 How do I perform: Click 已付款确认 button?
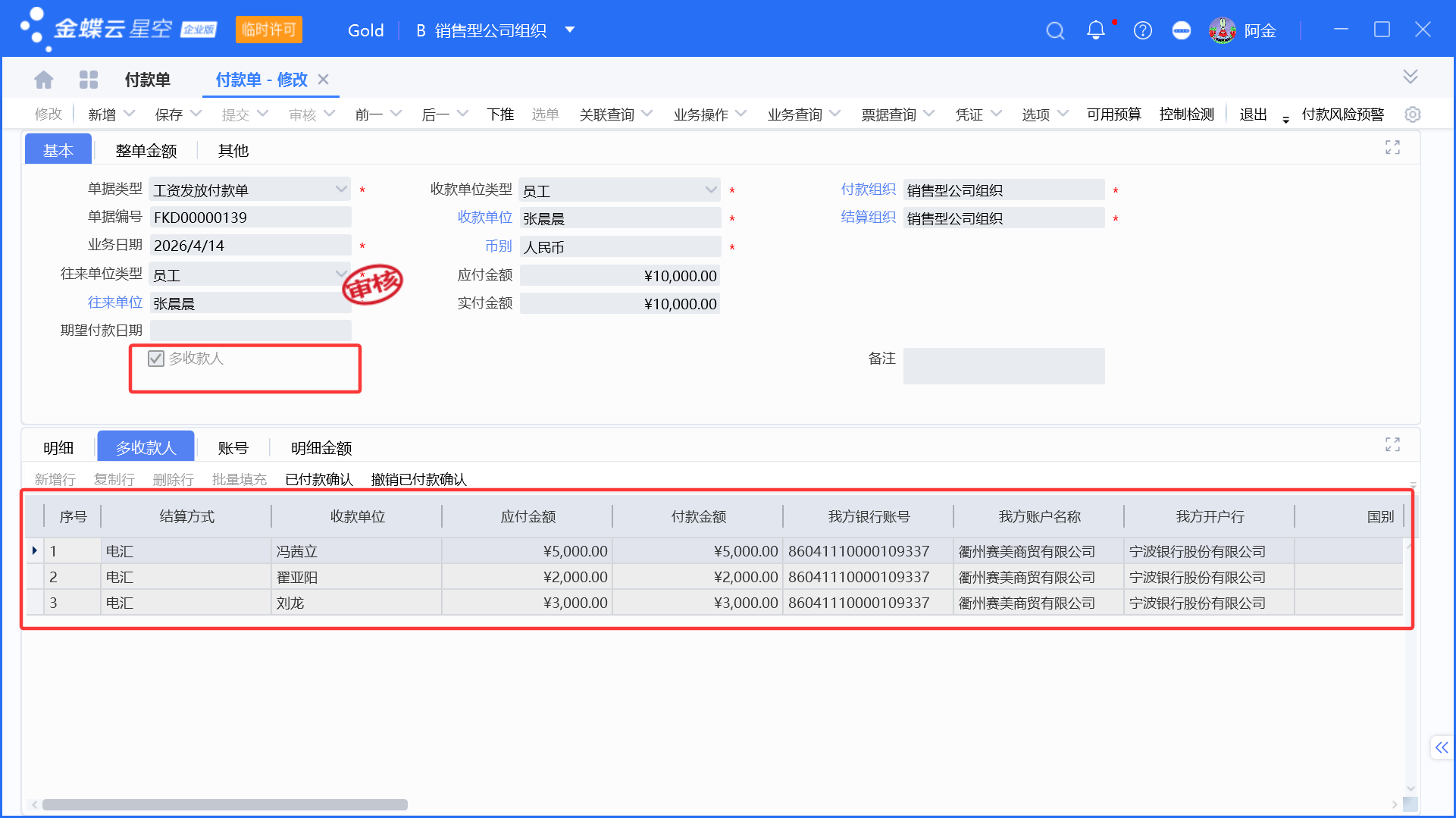click(319, 479)
